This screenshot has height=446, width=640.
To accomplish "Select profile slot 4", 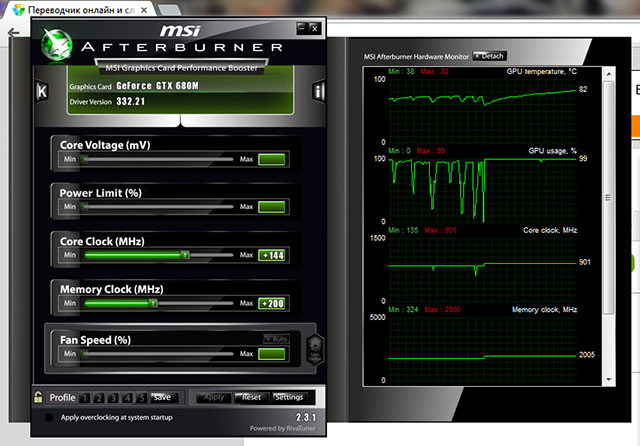I will click(127, 397).
